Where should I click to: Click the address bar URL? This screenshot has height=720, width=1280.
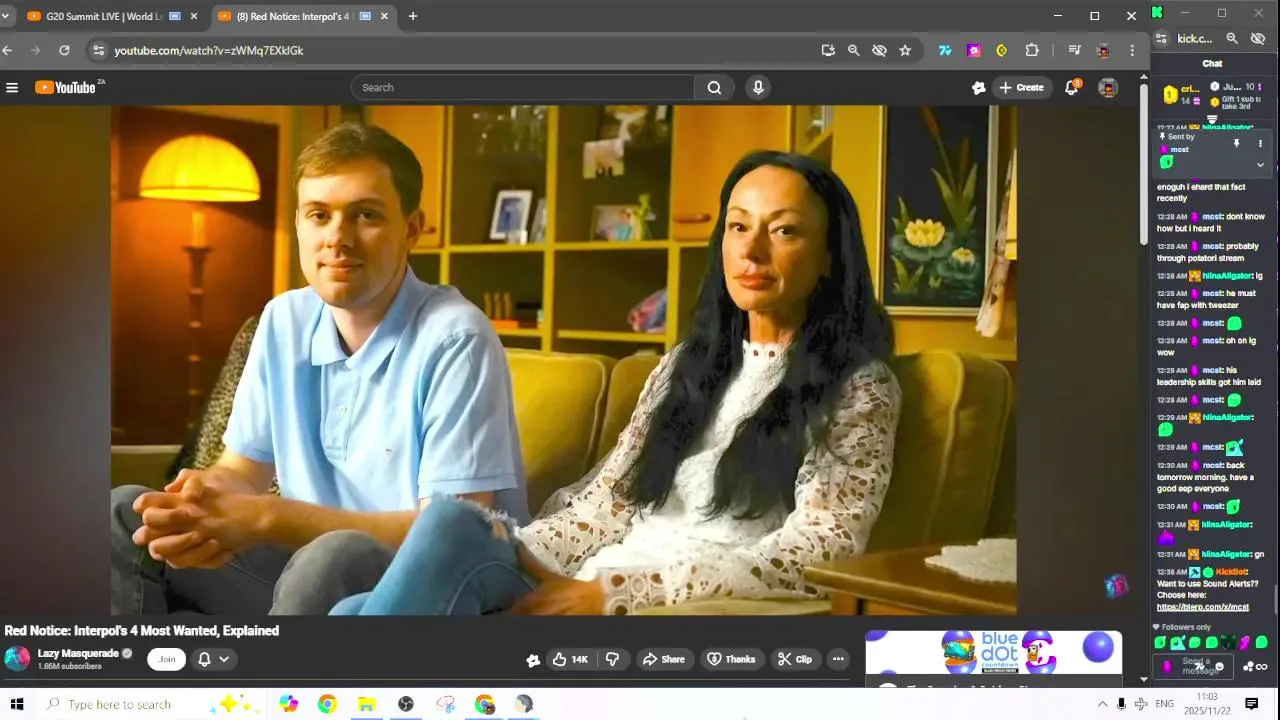(x=208, y=50)
